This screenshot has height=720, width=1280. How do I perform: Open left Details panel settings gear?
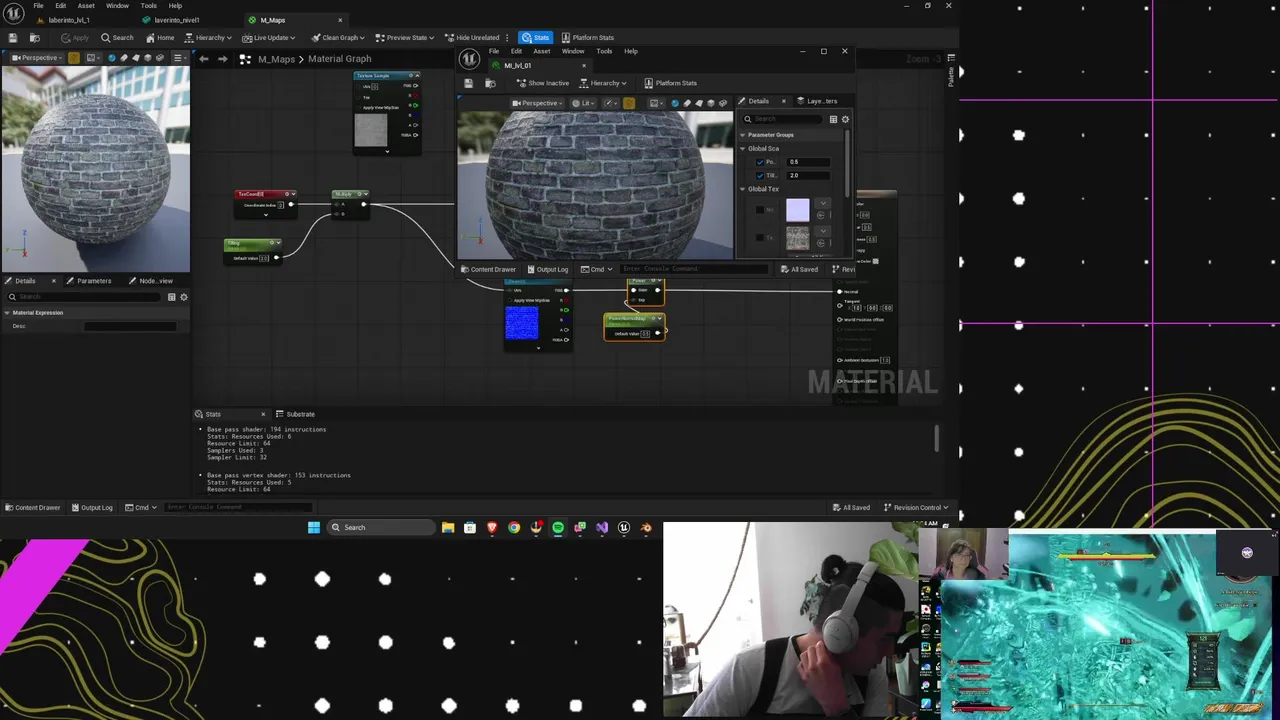tap(183, 297)
